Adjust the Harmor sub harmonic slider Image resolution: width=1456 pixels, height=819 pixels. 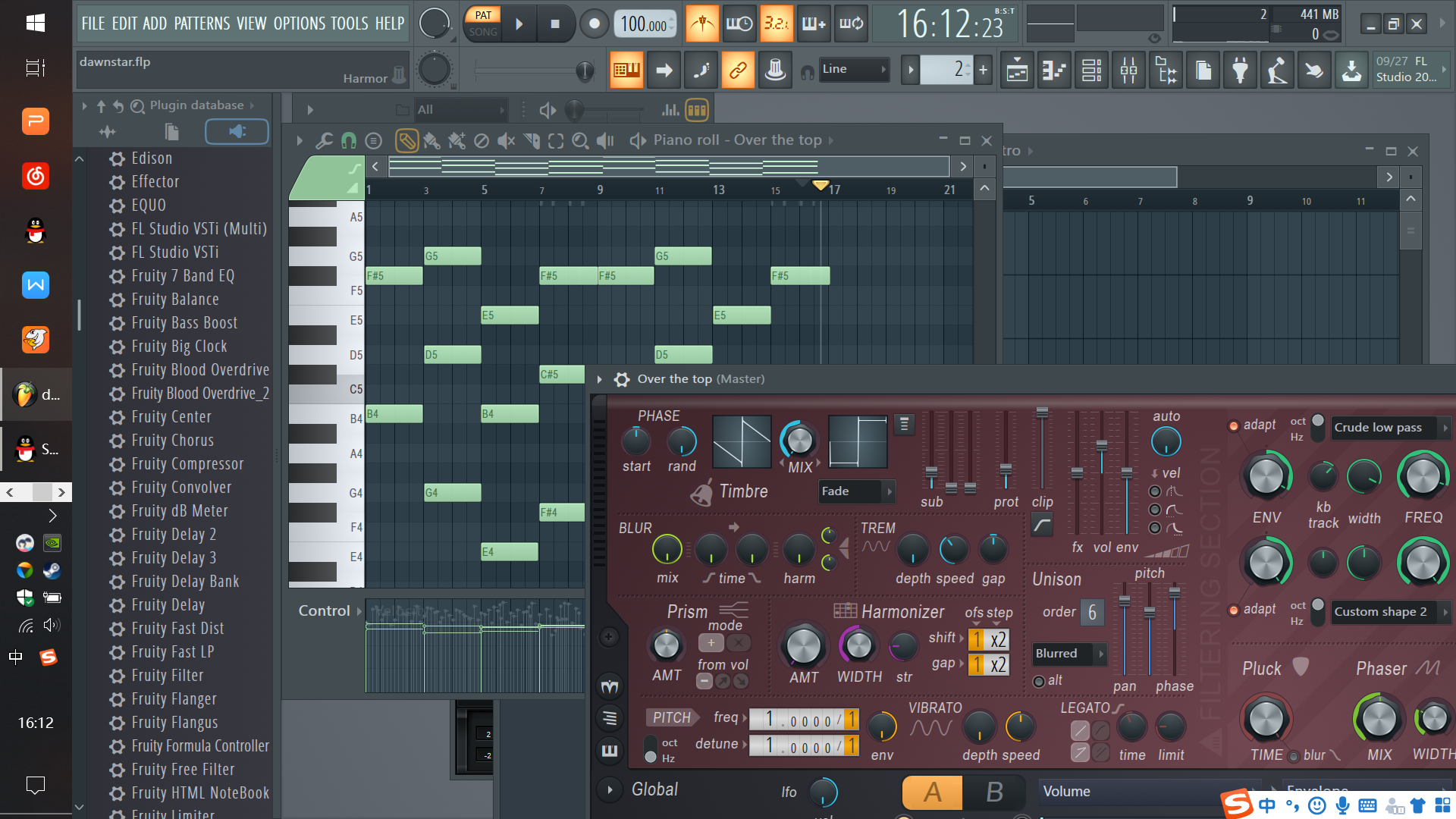pyautogui.click(x=931, y=451)
